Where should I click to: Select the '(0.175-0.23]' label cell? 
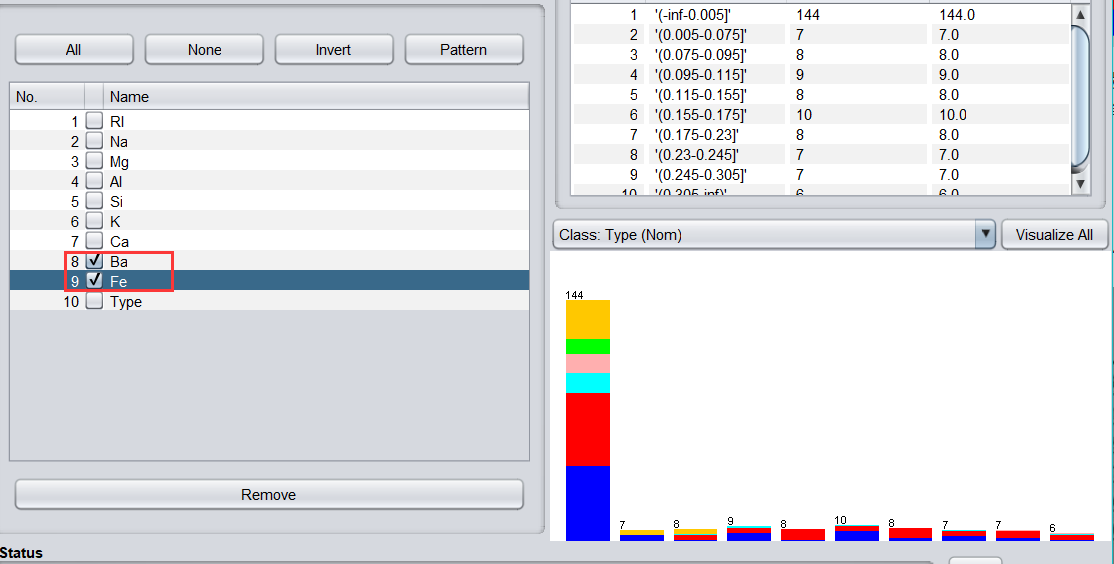[x=696, y=134]
